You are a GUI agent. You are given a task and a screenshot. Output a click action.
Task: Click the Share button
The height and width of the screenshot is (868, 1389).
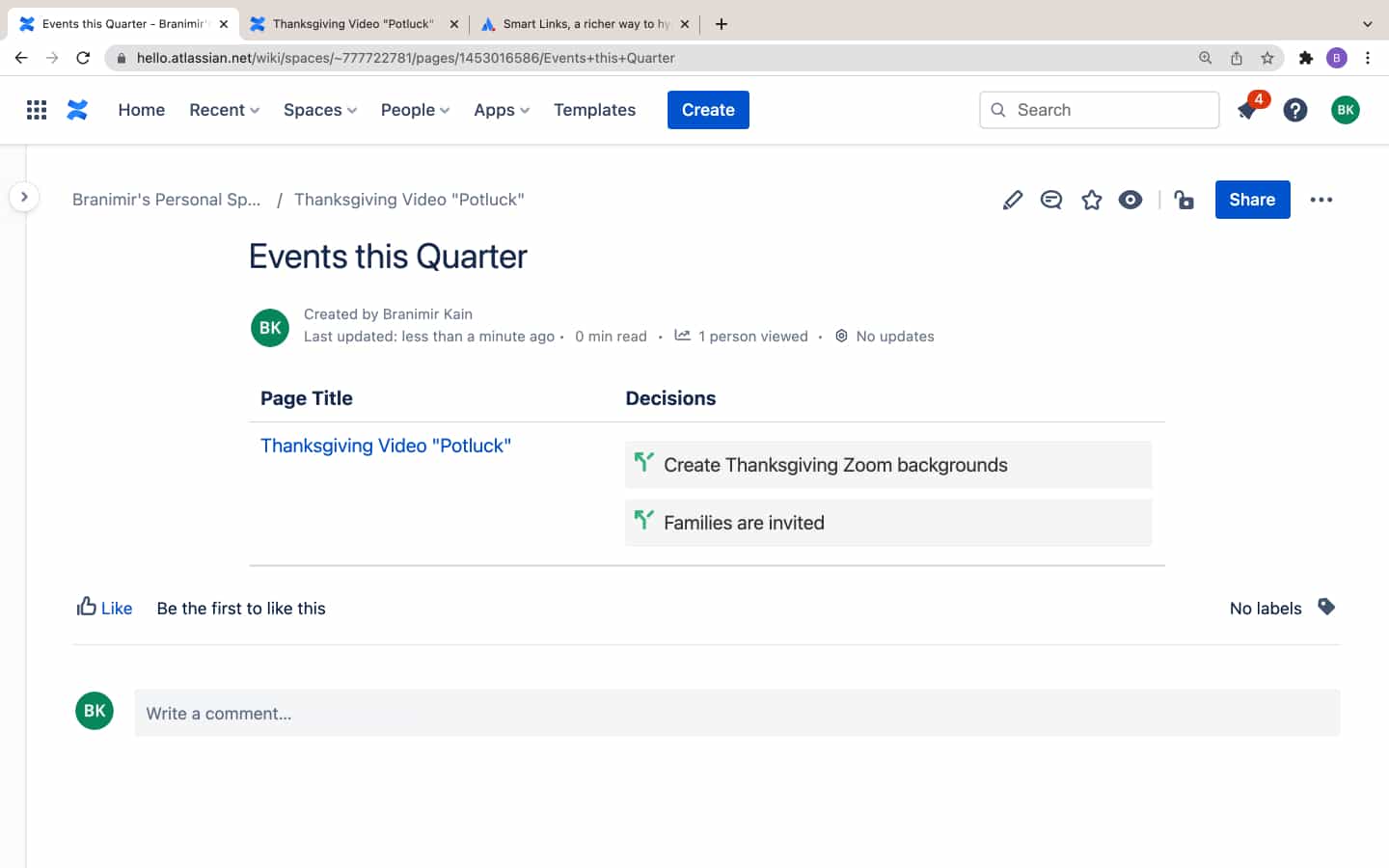1252,200
